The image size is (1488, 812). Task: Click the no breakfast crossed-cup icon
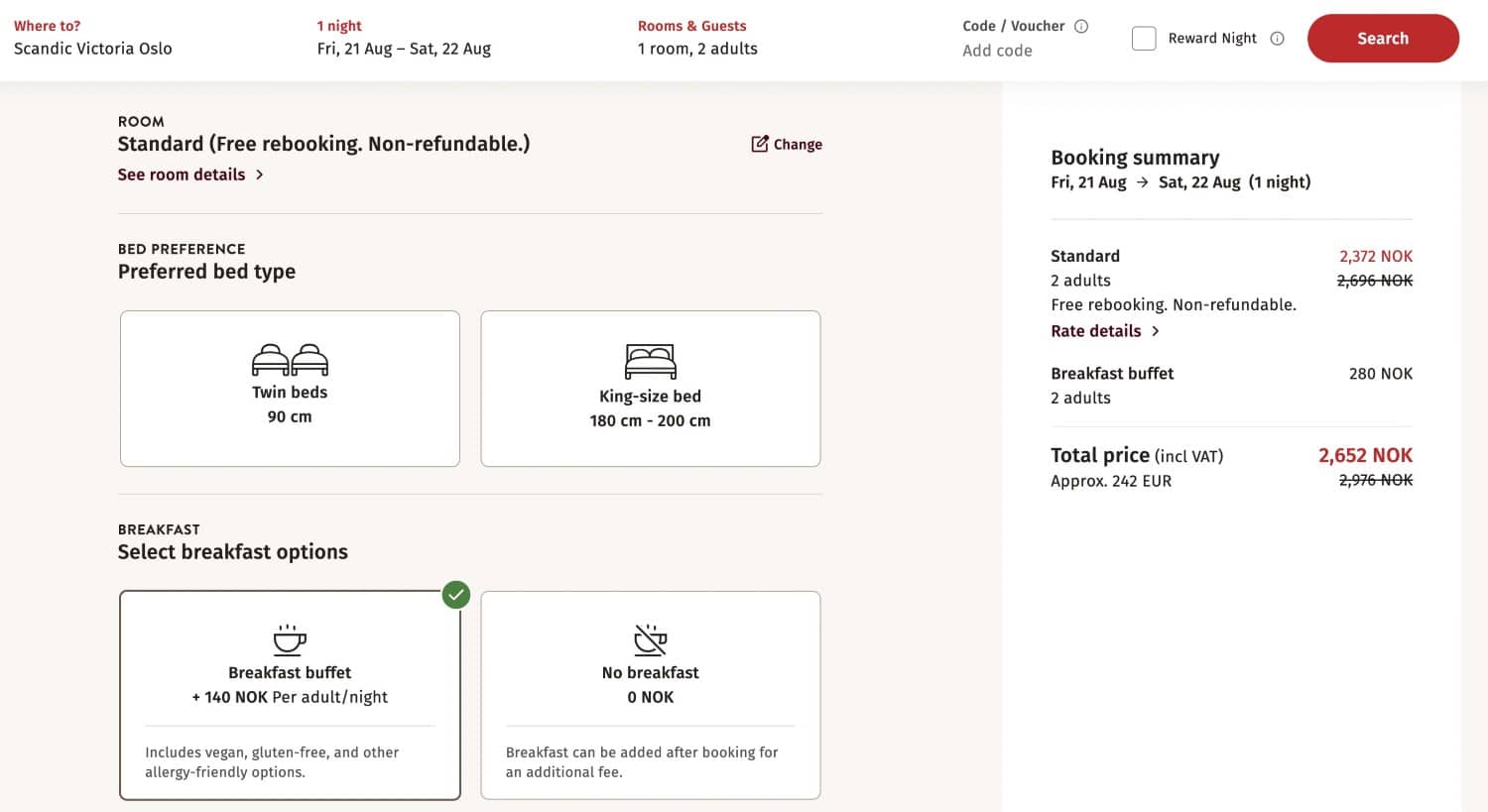(x=651, y=640)
